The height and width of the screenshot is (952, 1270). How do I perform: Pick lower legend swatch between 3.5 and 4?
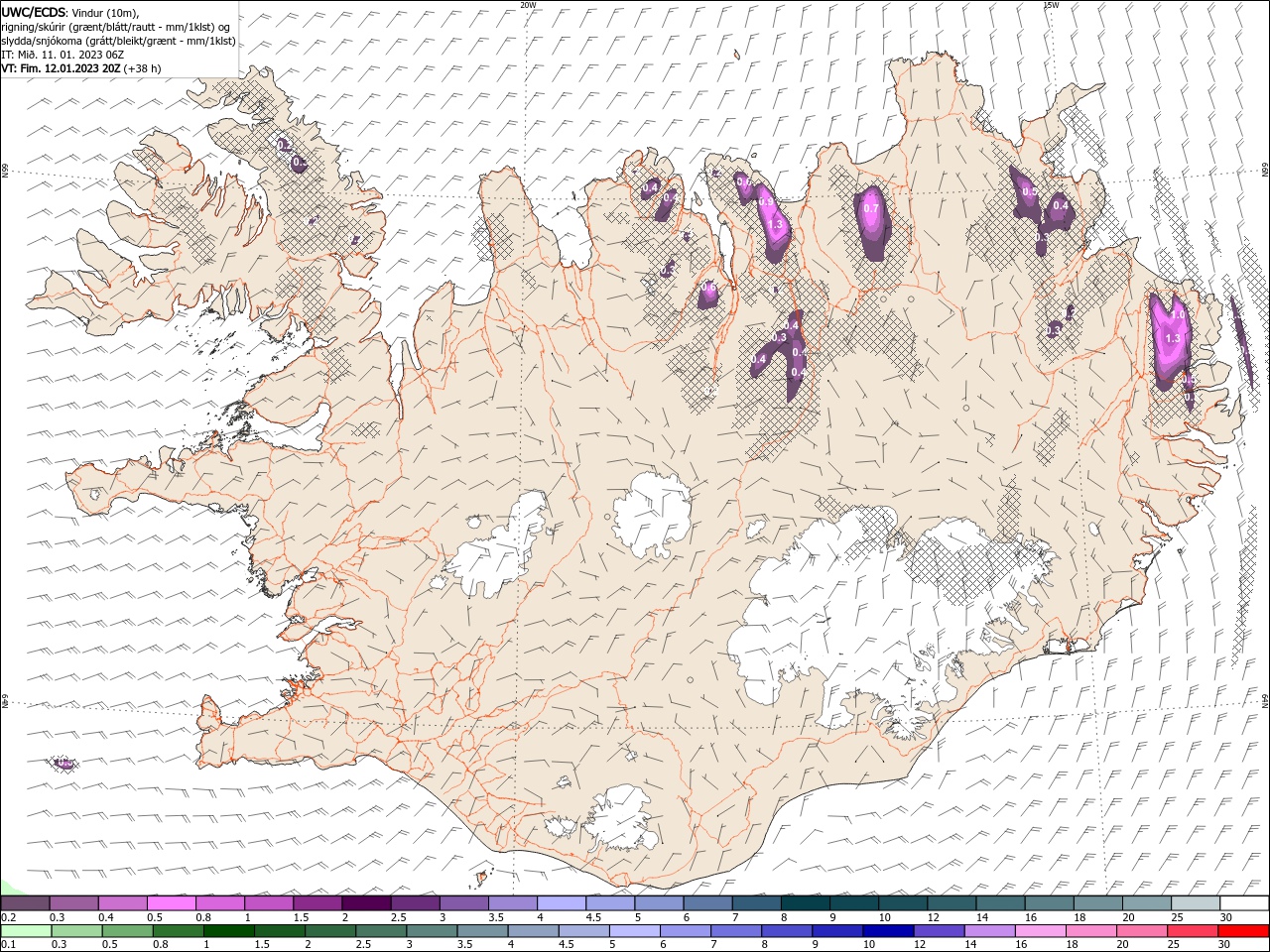pos(482,932)
